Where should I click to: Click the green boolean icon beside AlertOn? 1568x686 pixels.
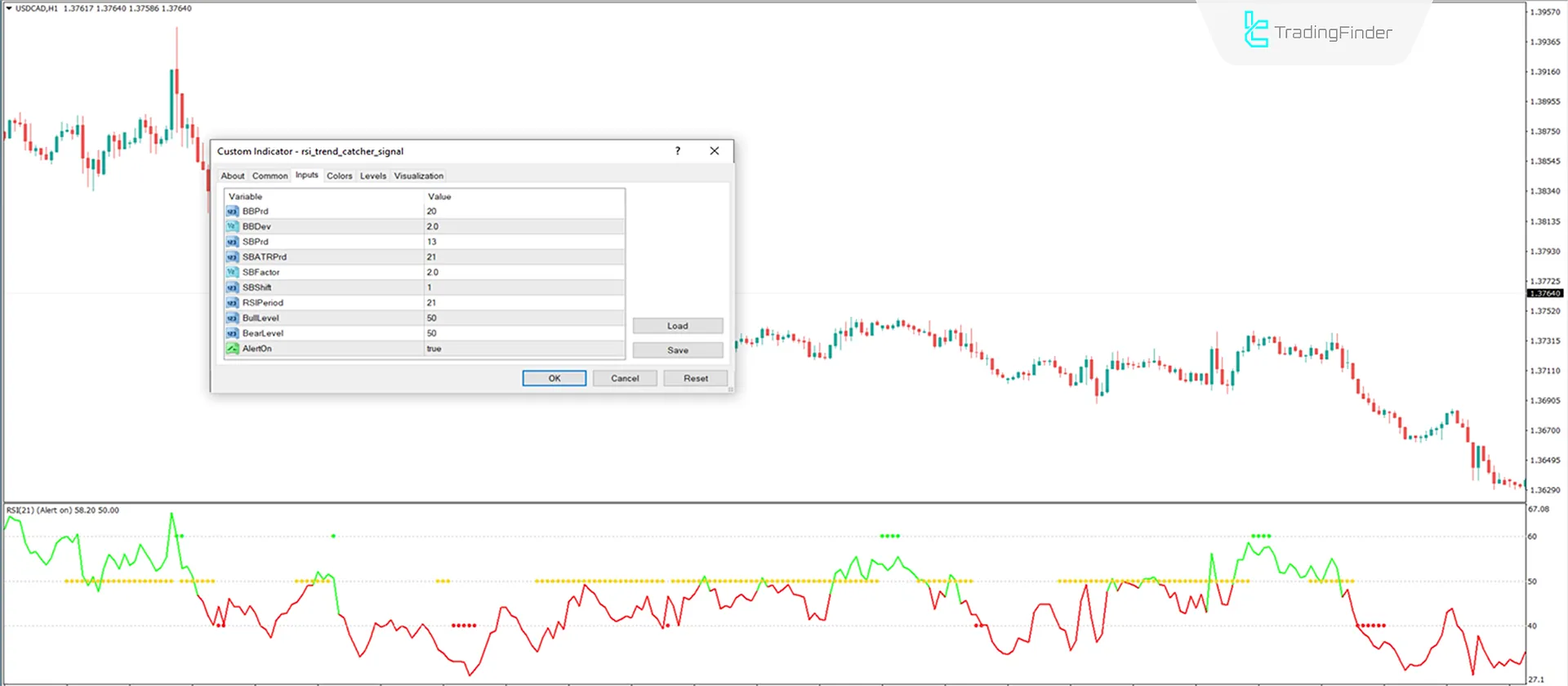click(x=232, y=349)
